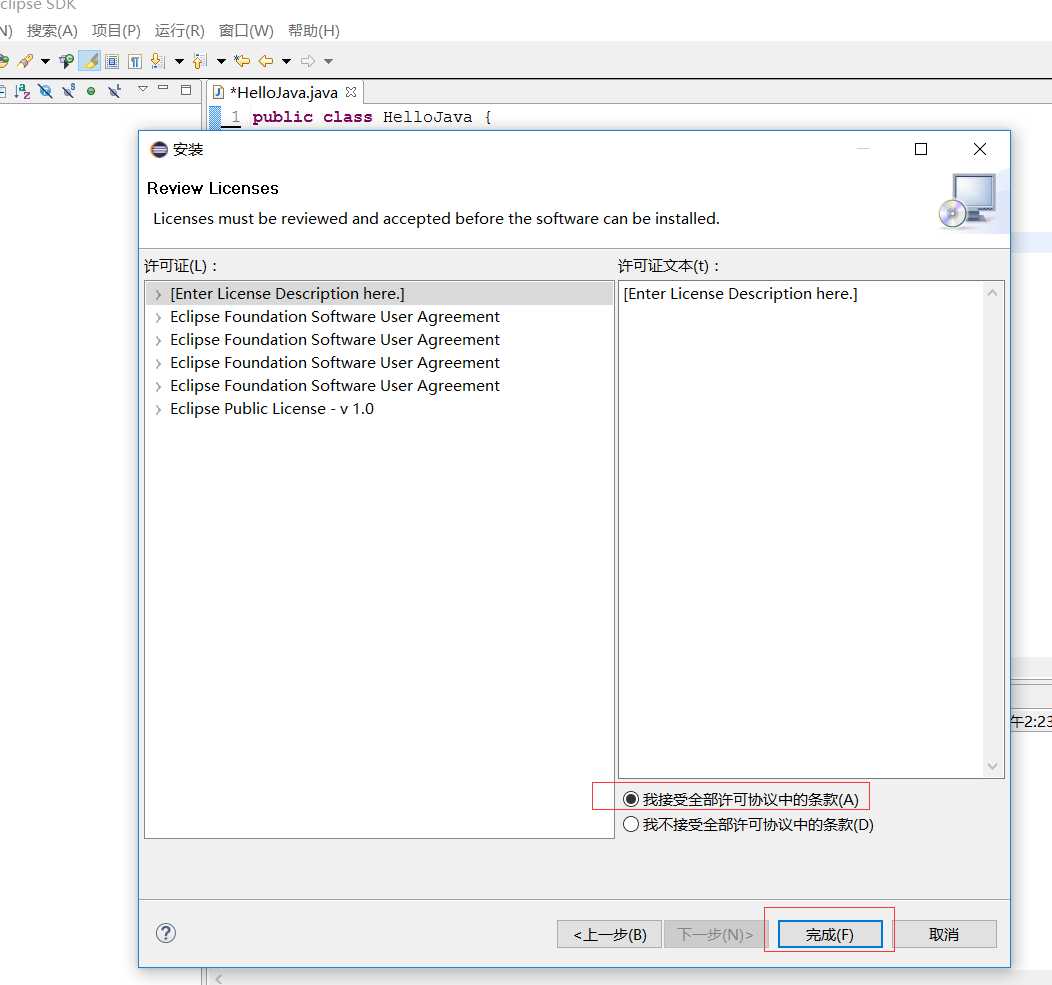1052x985 pixels.
Task: Hide local types in outline view
Action: (x=115, y=91)
